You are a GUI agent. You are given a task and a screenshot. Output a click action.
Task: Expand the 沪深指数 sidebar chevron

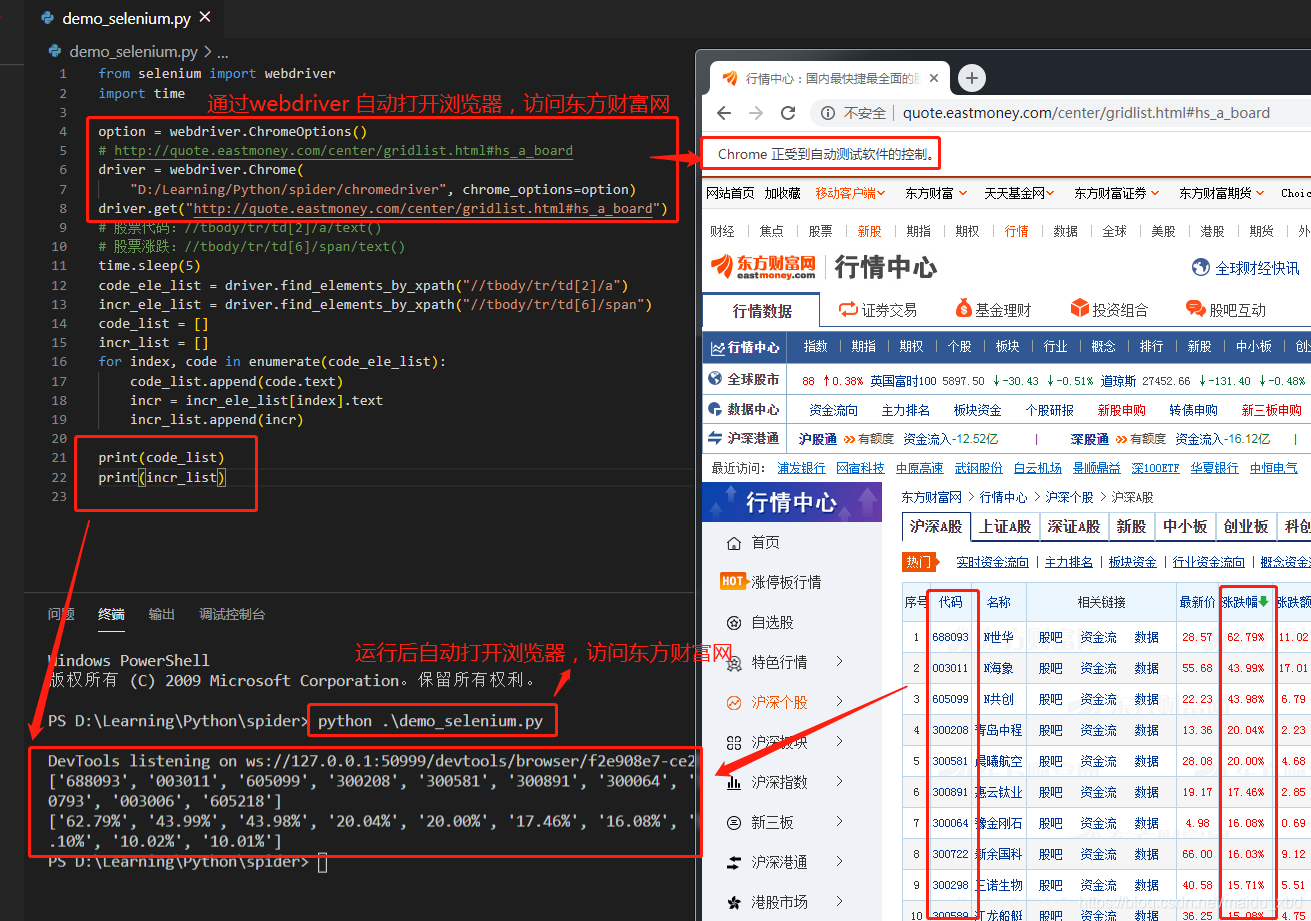click(x=839, y=782)
